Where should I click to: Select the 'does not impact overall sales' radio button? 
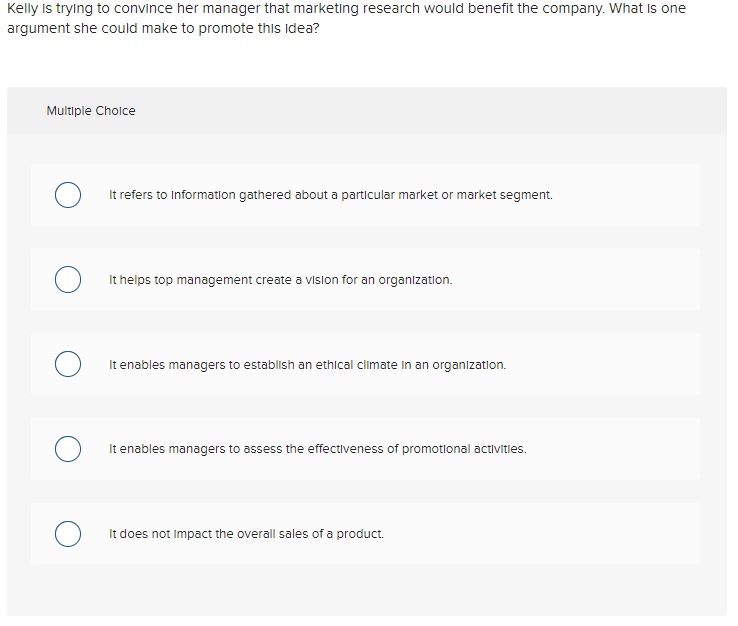tap(68, 534)
